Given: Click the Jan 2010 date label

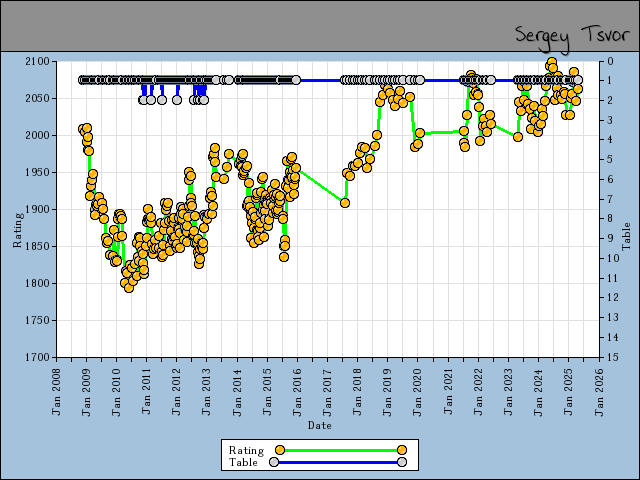Looking at the screenshot, I should [117, 392].
